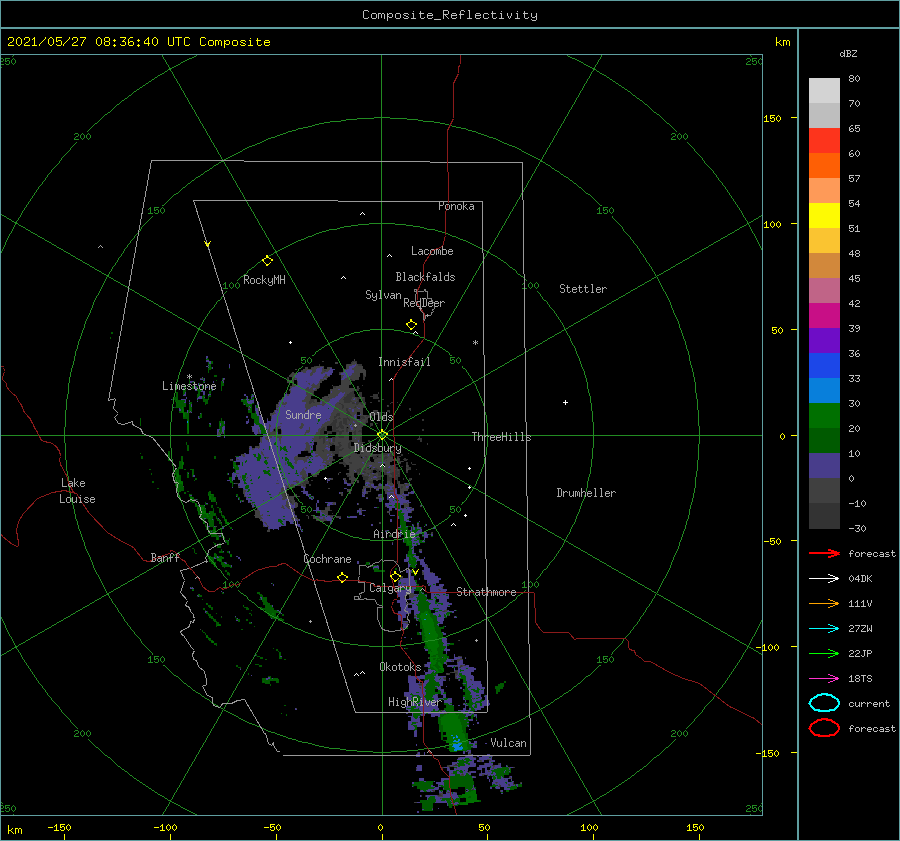This screenshot has width=900, height=841.
Task: Select the yellow 54 dBZ color swatch
Action: (824, 215)
